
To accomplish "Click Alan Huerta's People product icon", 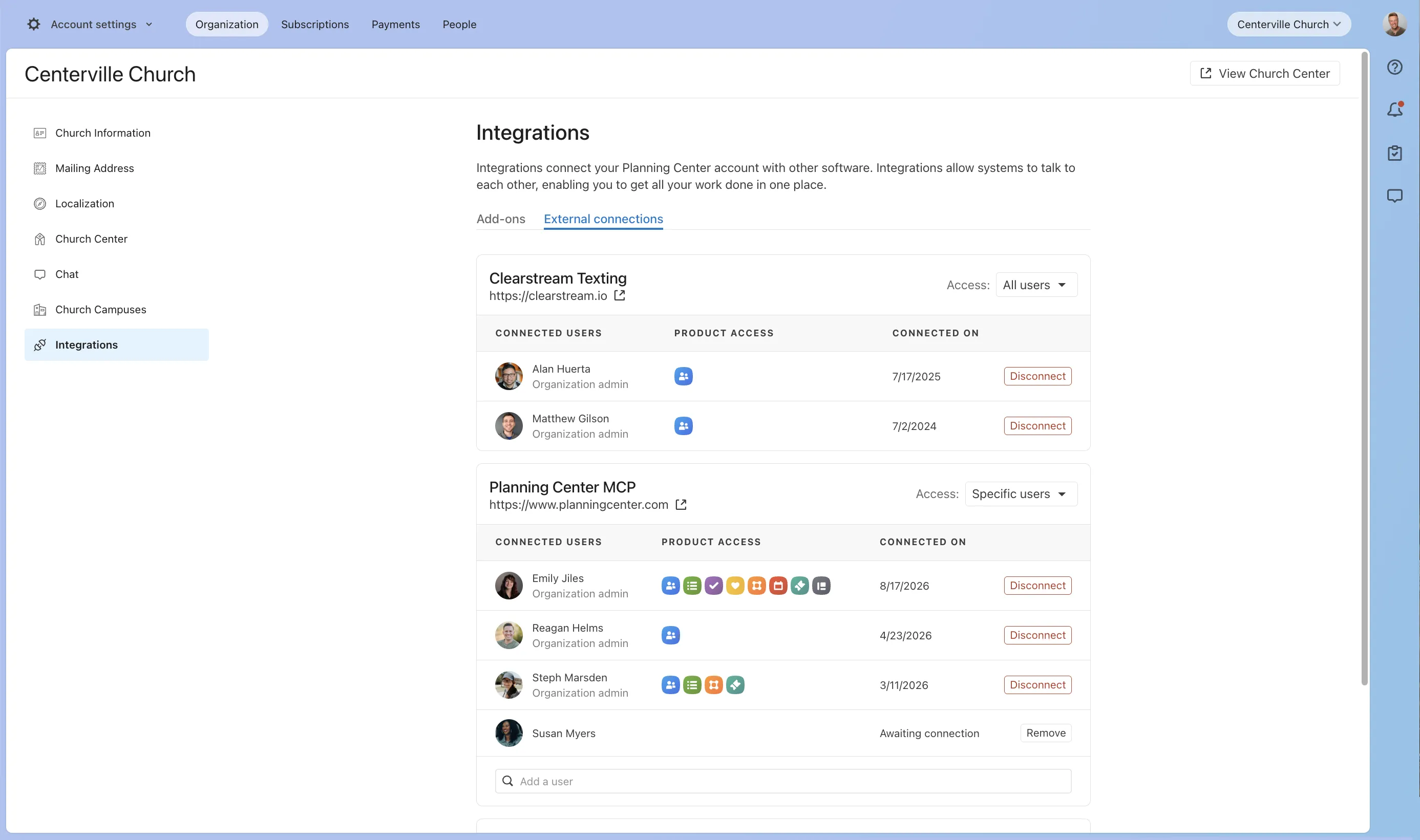I will pyautogui.click(x=684, y=376).
